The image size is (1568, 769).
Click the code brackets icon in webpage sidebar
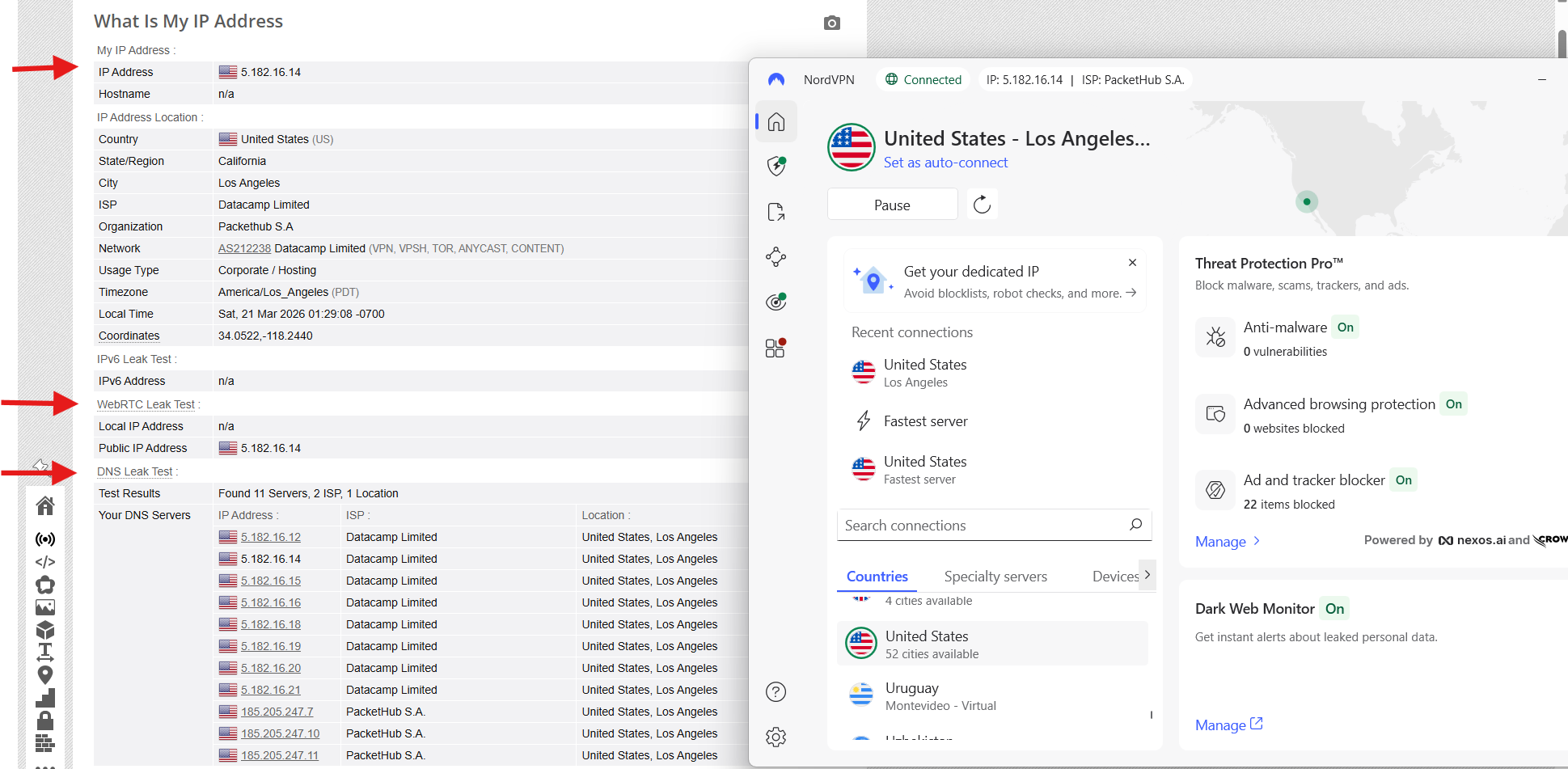[x=45, y=562]
